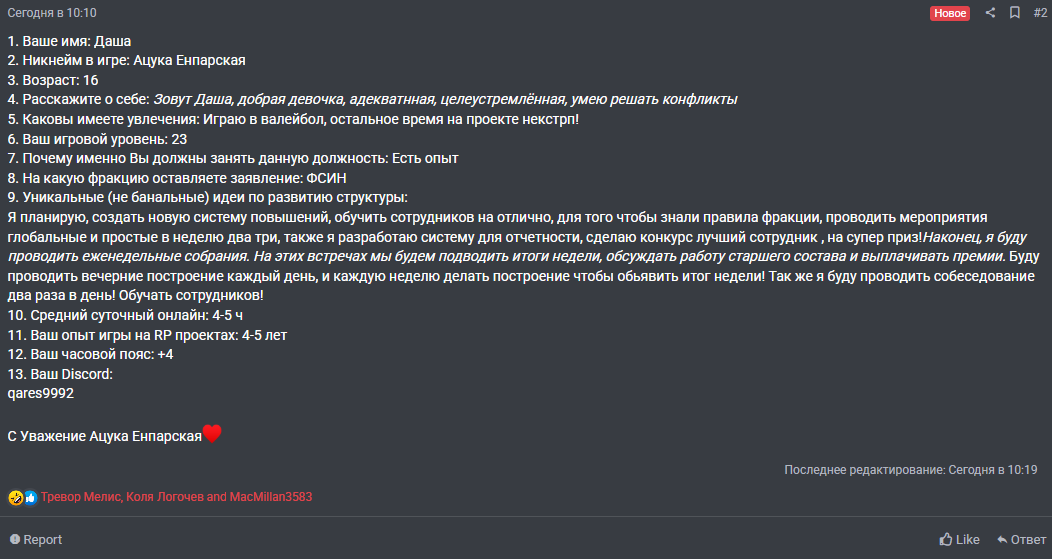Click the Discord name qares9992
The height and width of the screenshot is (559, 1052).
point(41,394)
